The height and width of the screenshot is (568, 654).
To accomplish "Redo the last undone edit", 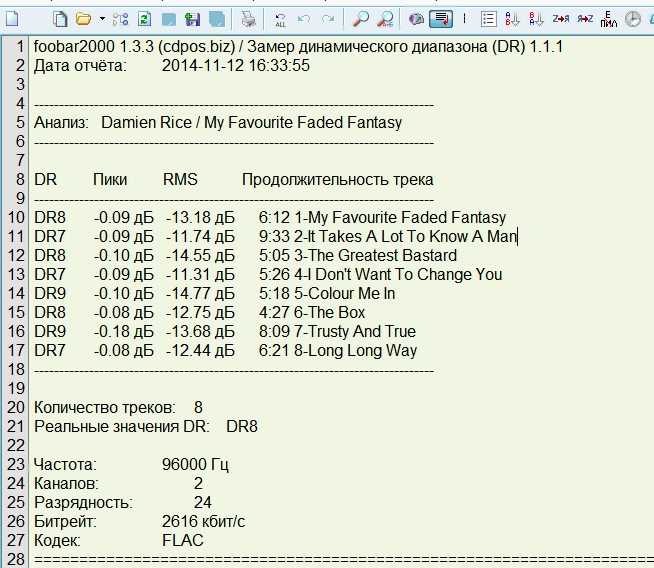I will point(328,19).
